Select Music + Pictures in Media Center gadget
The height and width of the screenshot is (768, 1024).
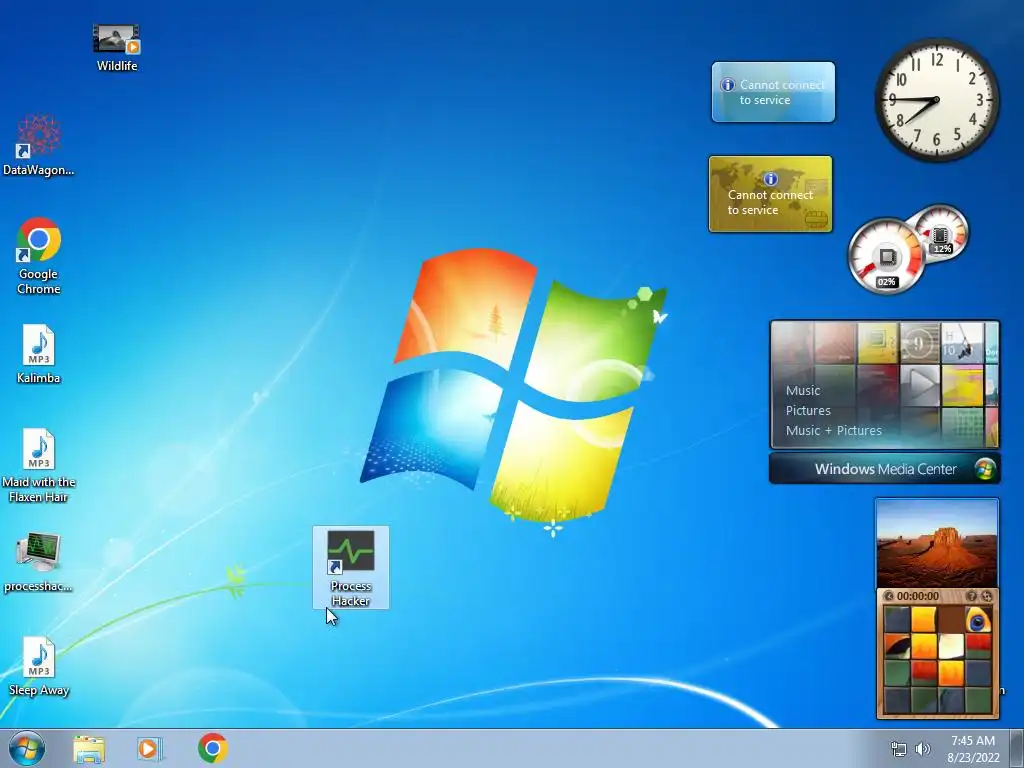(833, 430)
